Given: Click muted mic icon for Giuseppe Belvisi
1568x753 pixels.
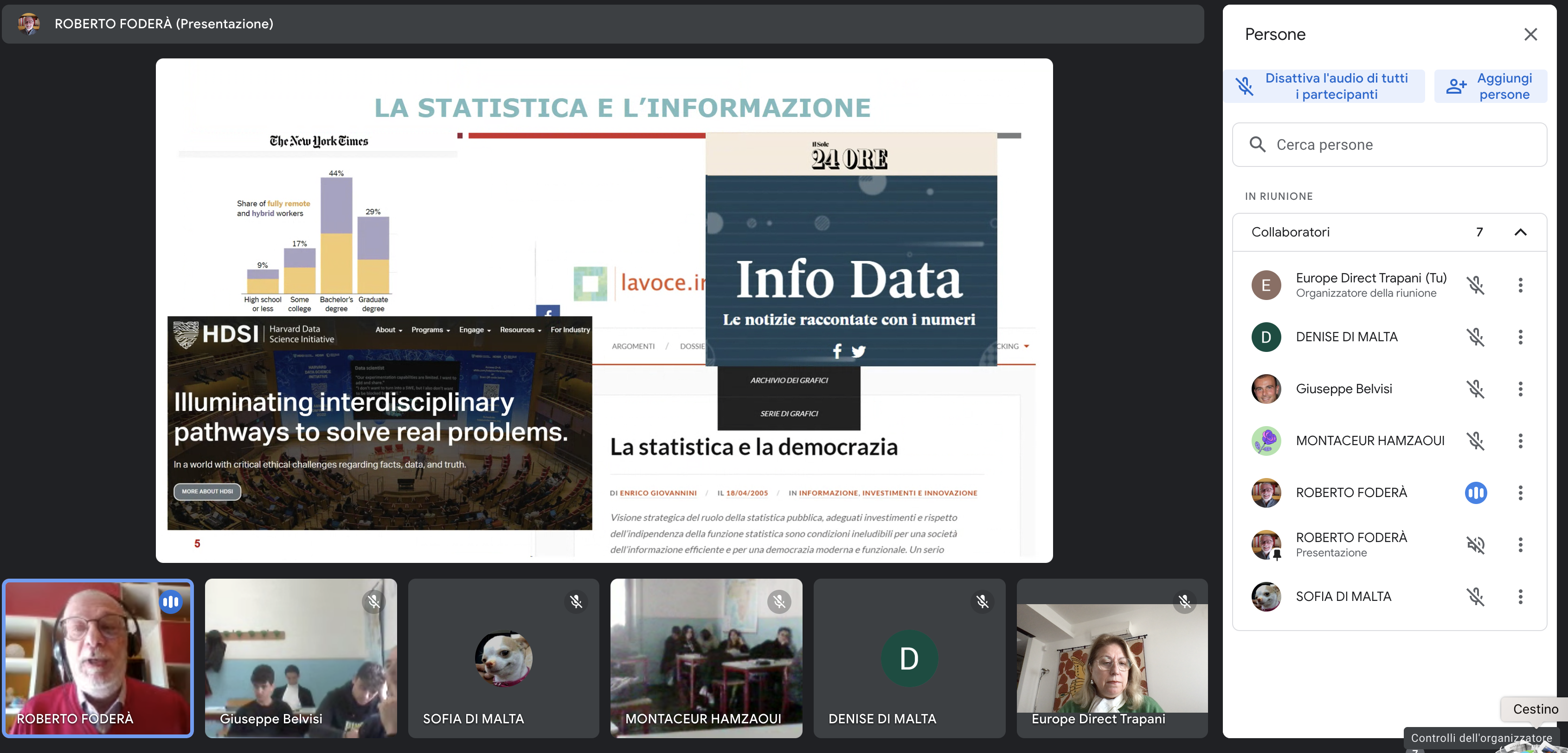Looking at the screenshot, I should tap(1476, 389).
